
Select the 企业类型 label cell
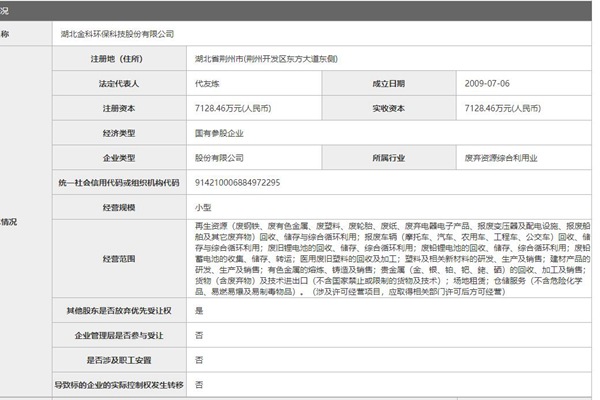tap(118, 157)
